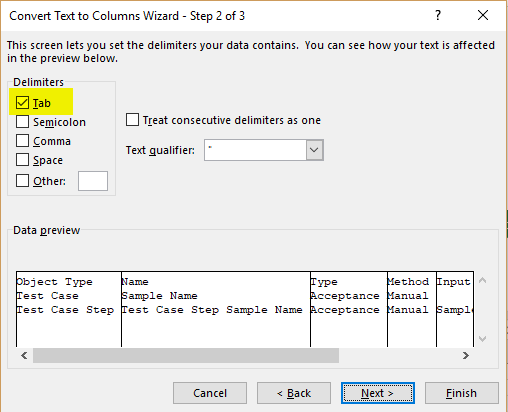Click the preview scroll left arrow

point(24,355)
